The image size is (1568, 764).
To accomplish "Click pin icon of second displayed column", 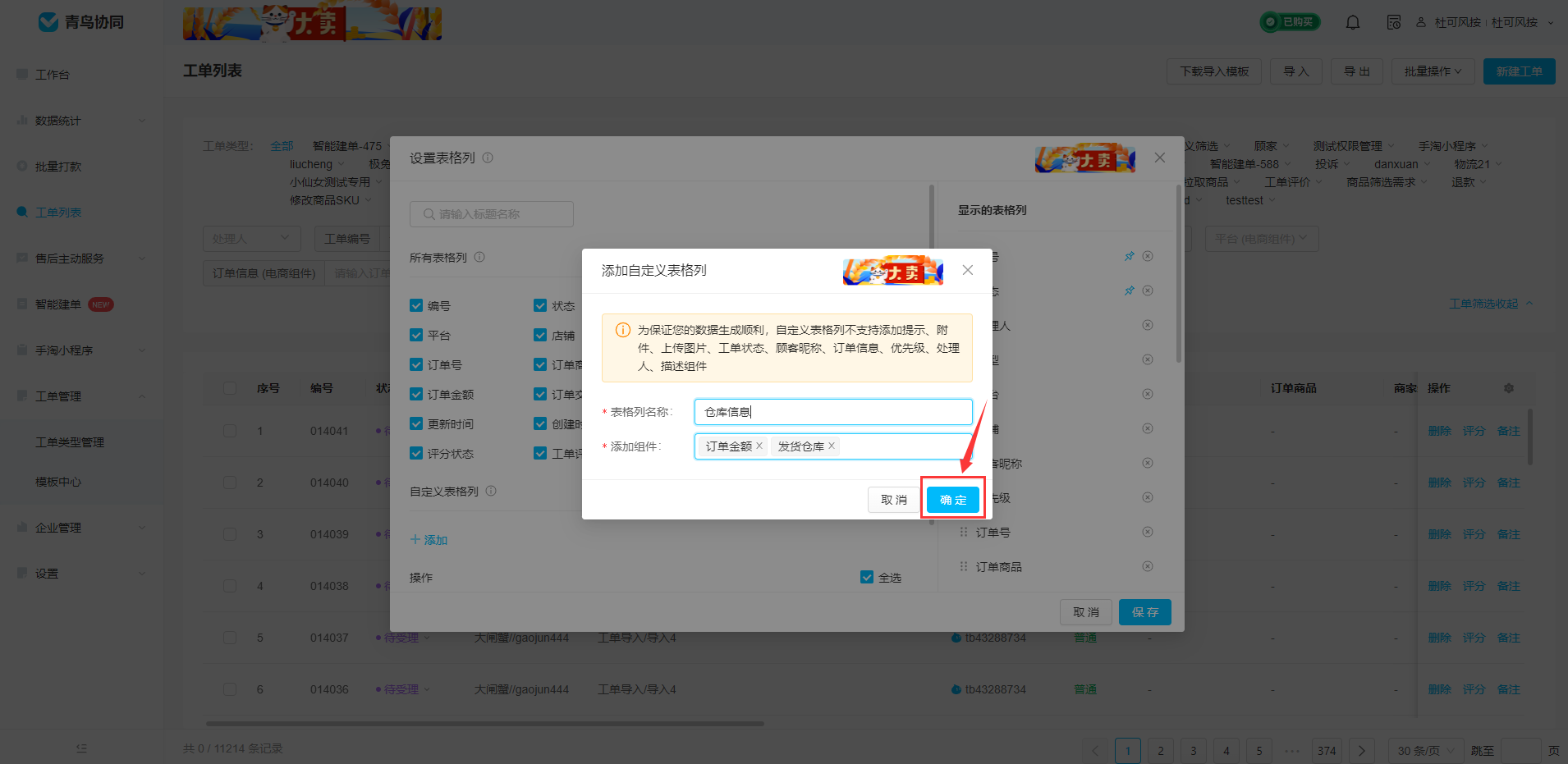I will [1130, 291].
